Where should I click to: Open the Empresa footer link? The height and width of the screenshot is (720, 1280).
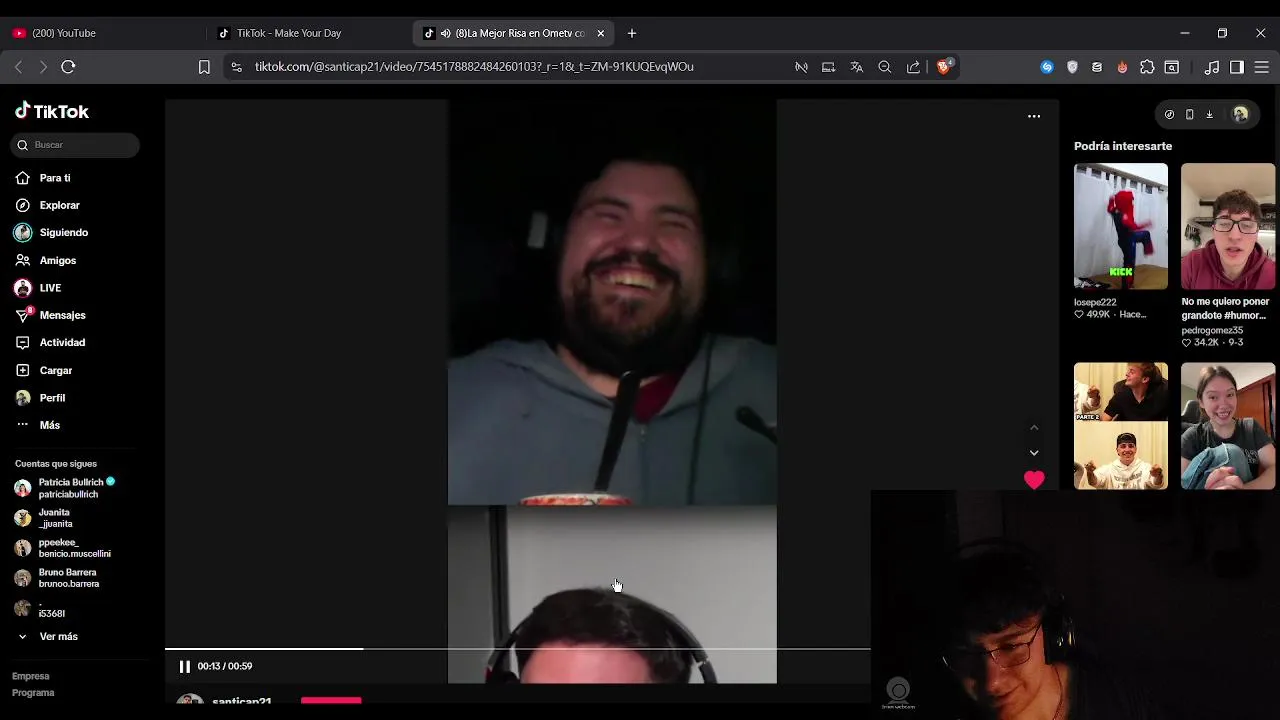pyautogui.click(x=30, y=676)
